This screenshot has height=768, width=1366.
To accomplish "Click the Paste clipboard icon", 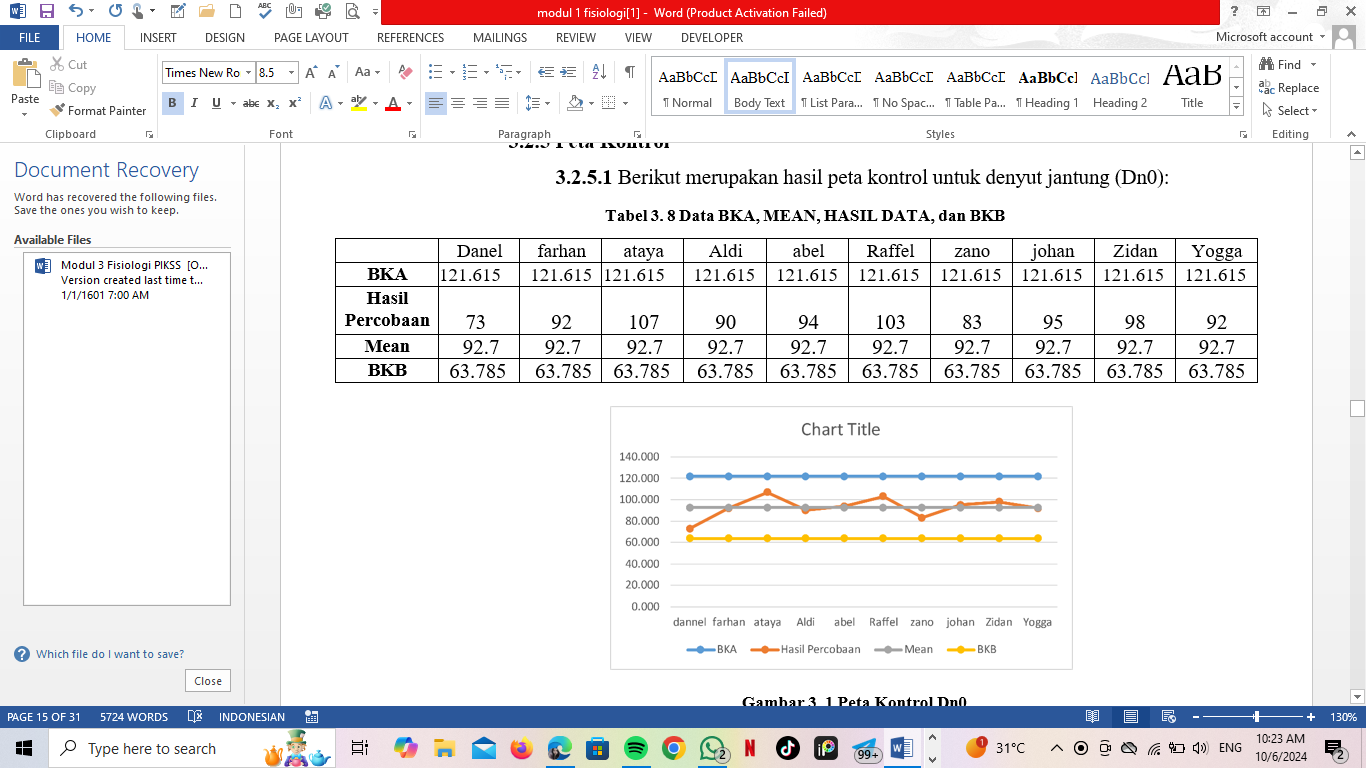I will tap(24, 74).
